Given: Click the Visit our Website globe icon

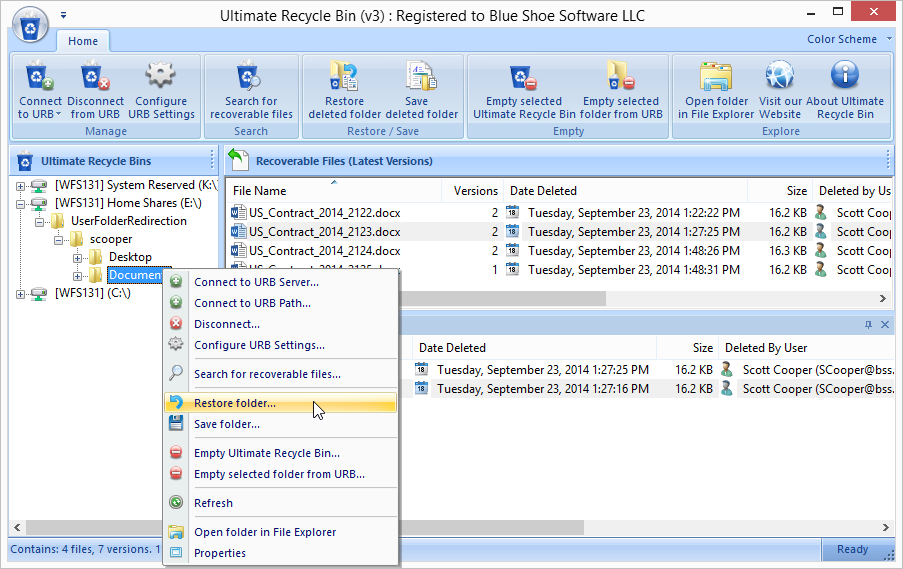Looking at the screenshot, I should coord(779,77).
